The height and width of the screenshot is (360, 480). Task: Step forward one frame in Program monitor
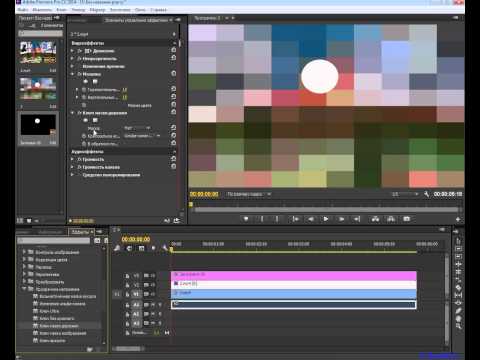[x=341, y=219]
